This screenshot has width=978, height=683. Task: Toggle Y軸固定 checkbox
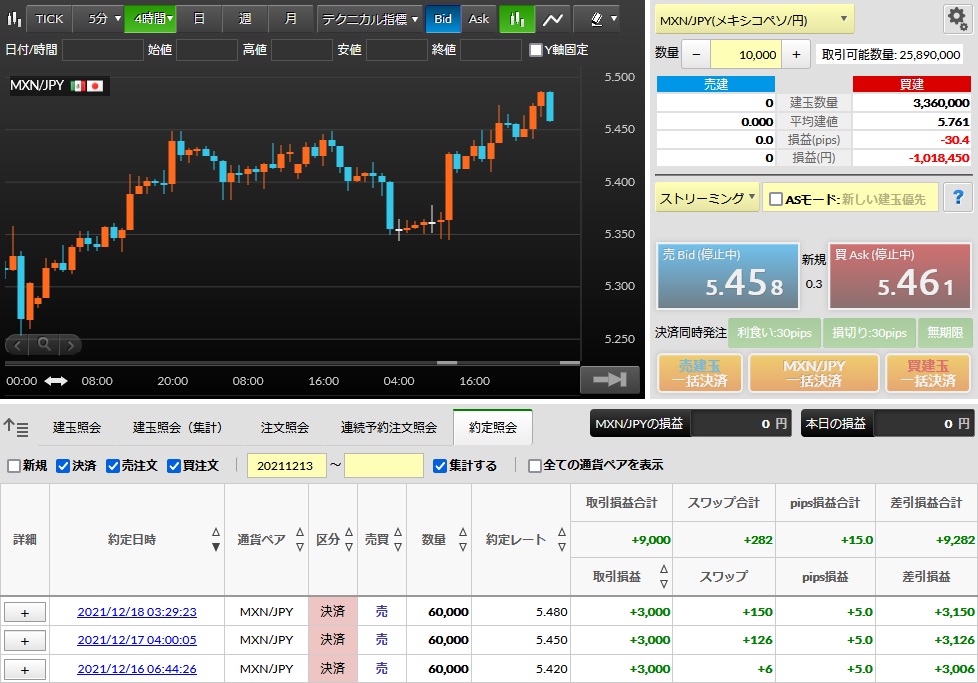click(535, 50)
